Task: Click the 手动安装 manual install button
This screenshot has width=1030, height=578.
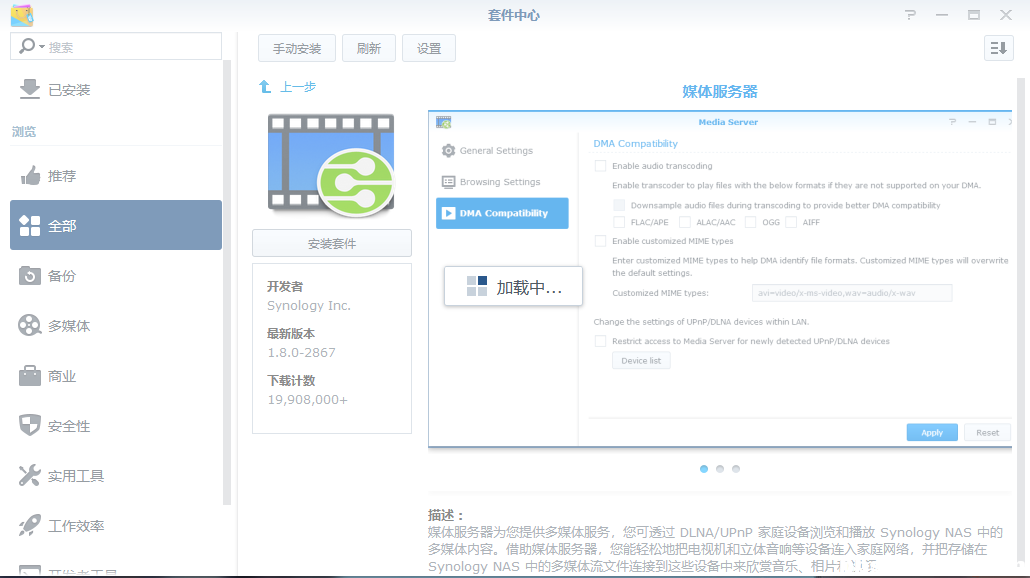Action: pyautogui.click(x=297, y=49)
